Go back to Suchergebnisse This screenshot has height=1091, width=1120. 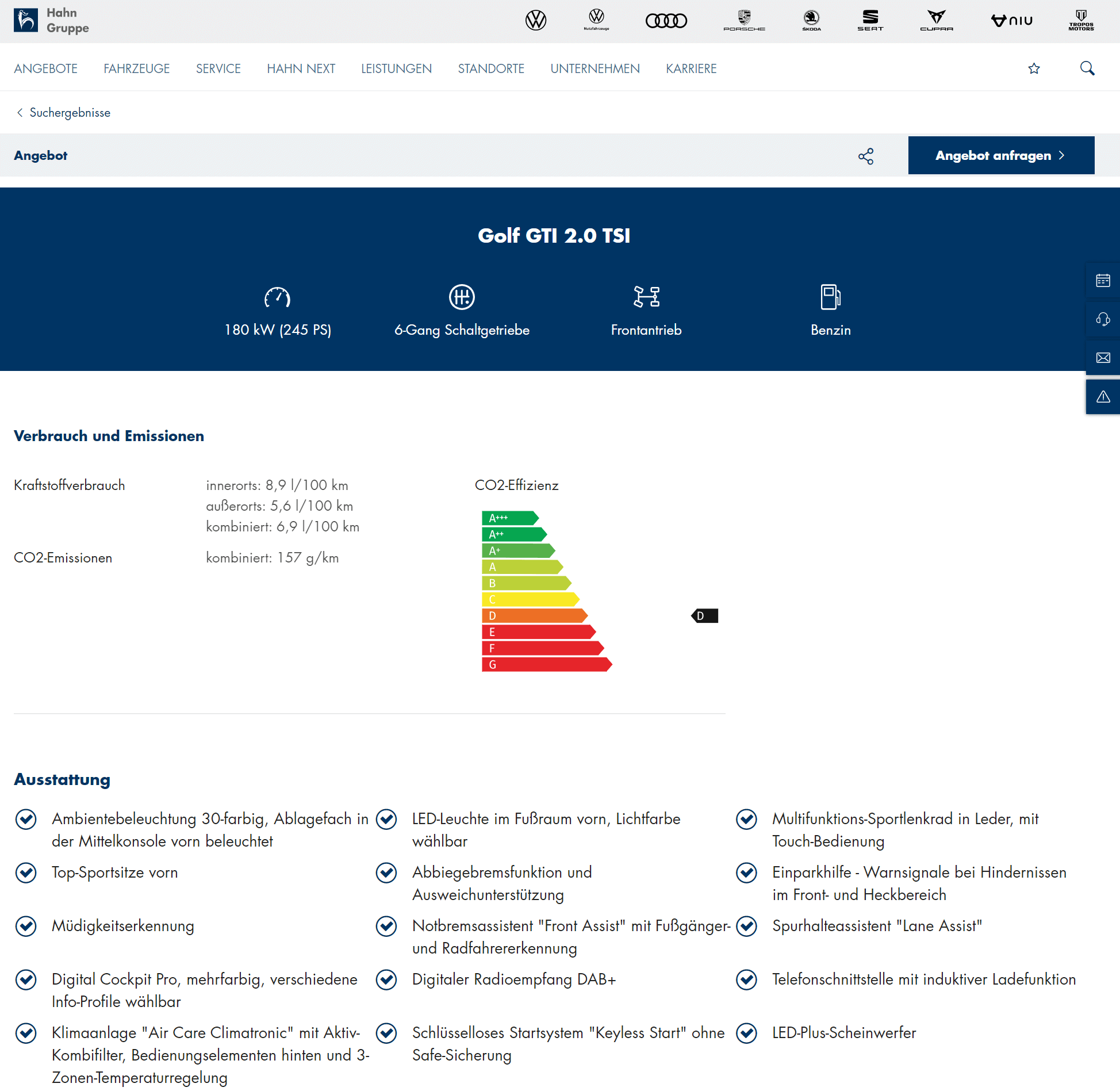(70, 113)
